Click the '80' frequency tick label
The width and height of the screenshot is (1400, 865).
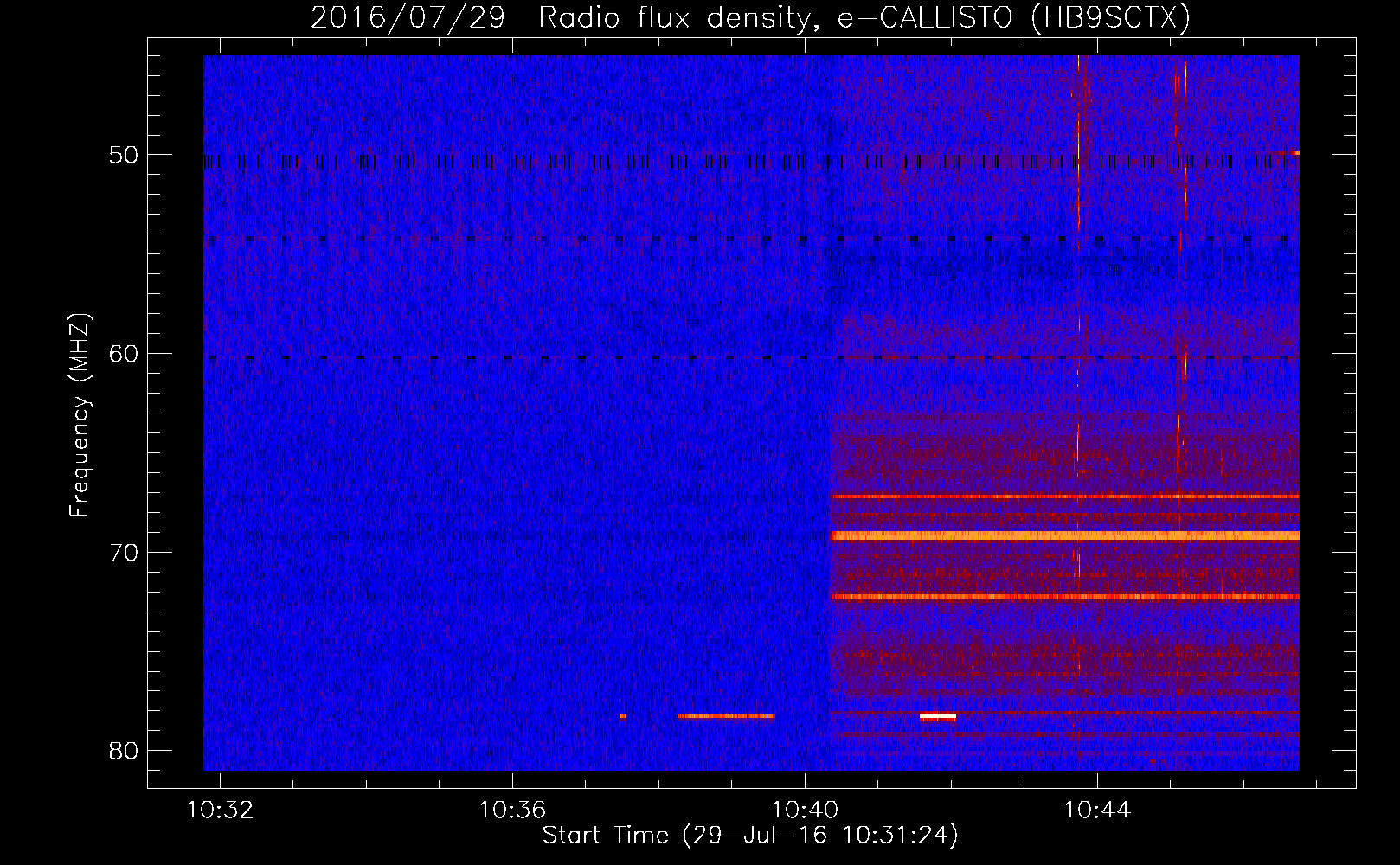[x=125, y=751]
